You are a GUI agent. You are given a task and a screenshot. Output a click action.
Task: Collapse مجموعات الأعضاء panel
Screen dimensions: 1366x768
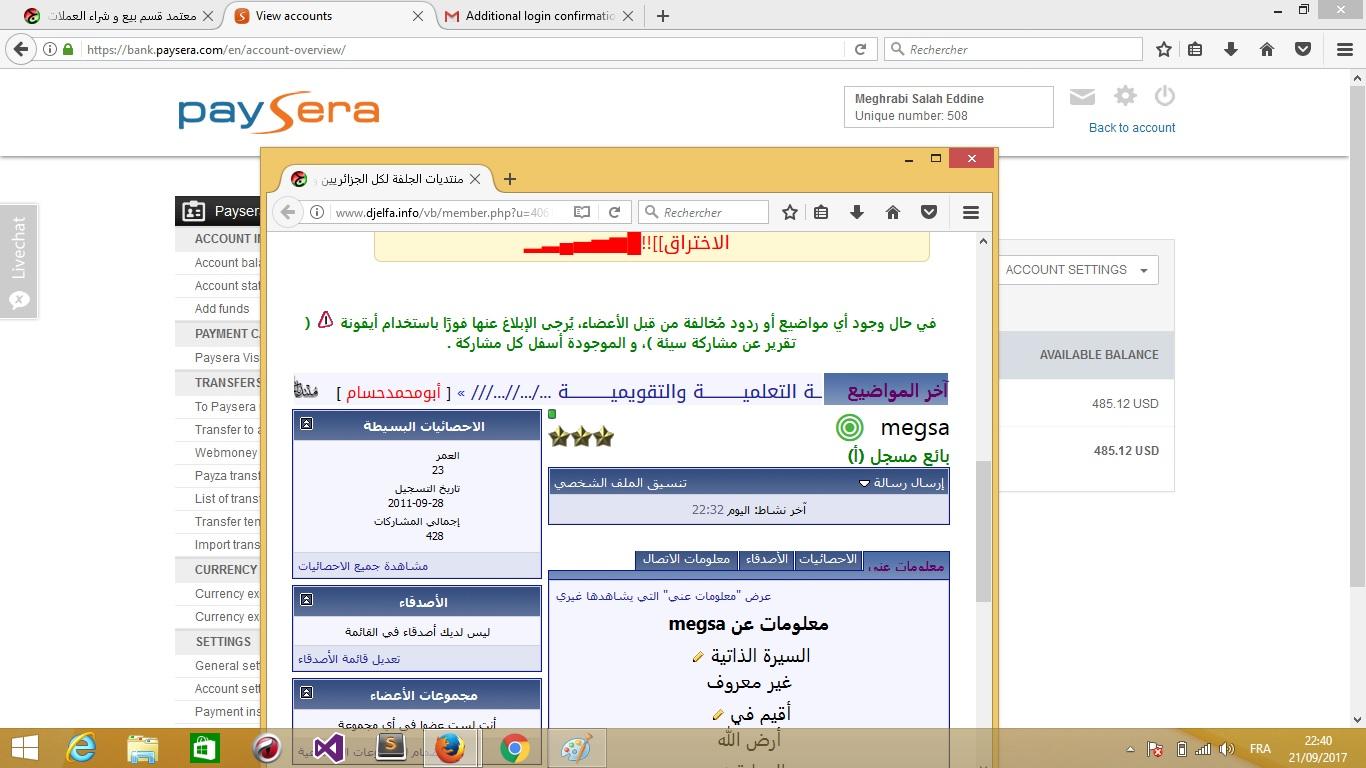[306, 693]
